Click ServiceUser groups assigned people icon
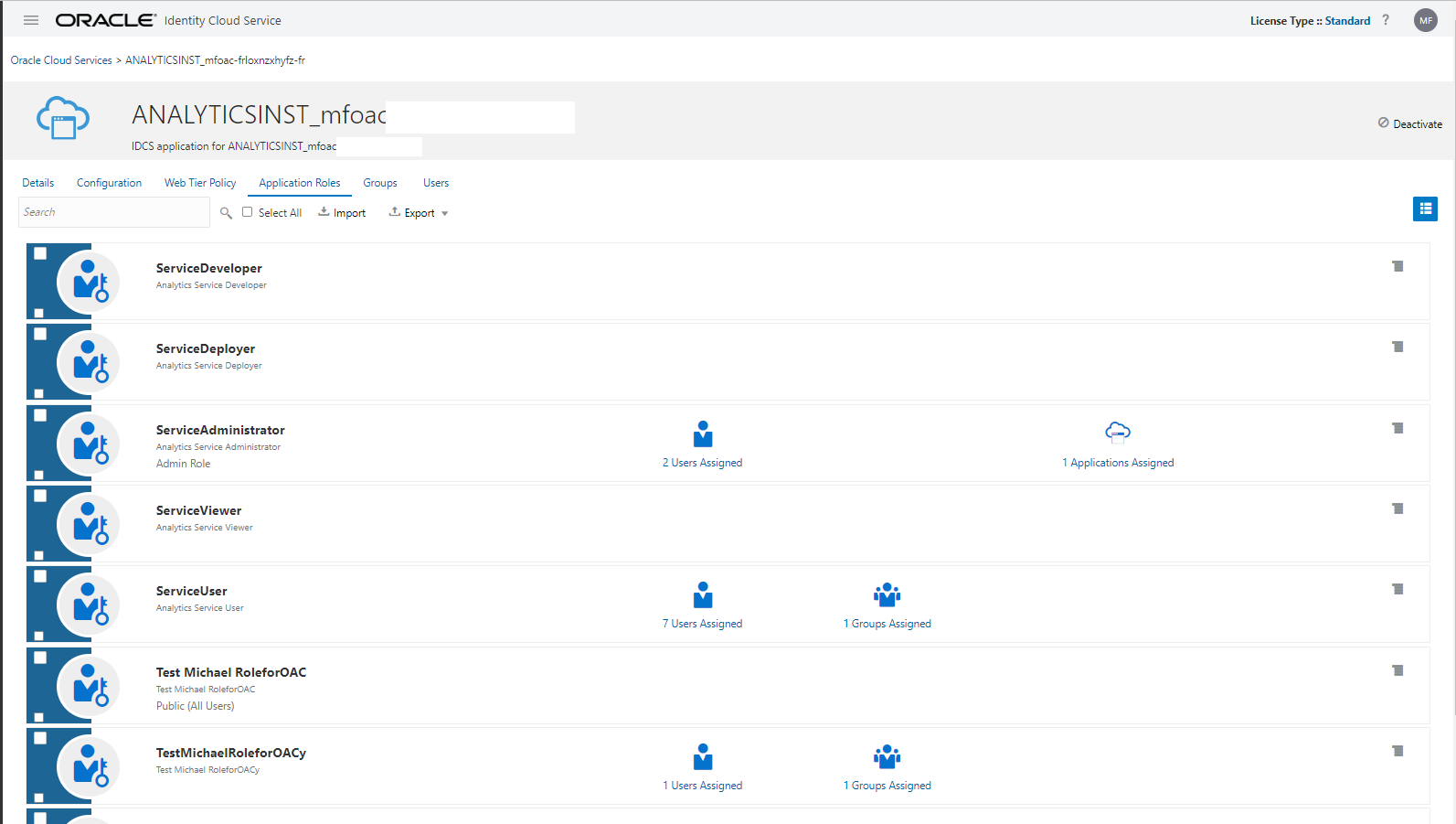Screen dimensions: 1456x824 pyautogui.click(x=887, y=595)
